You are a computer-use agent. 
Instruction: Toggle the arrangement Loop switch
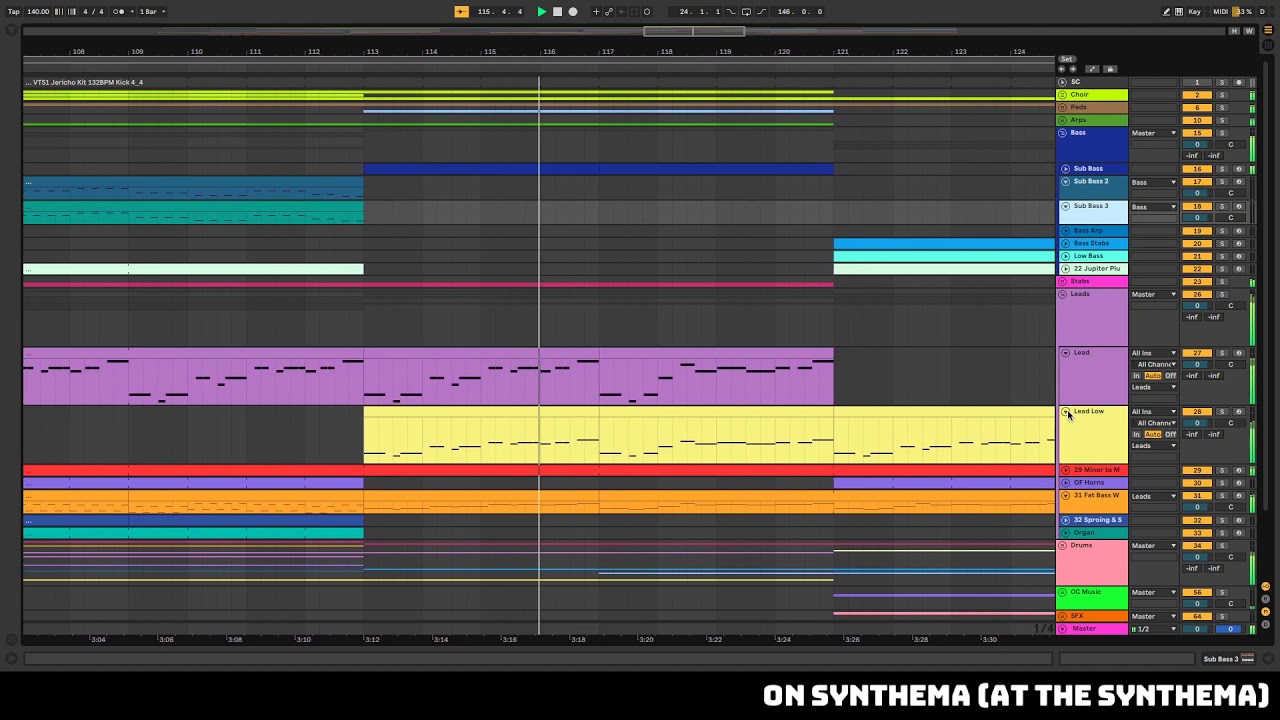pos(746,12)
